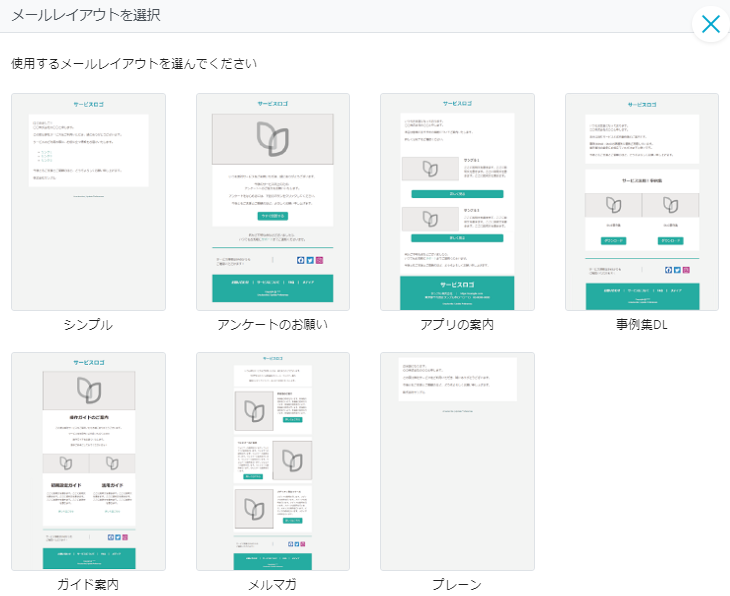
Task: Click the 使用するメールレイアウトを選んでください instruction text
Action: coord(134,63)
